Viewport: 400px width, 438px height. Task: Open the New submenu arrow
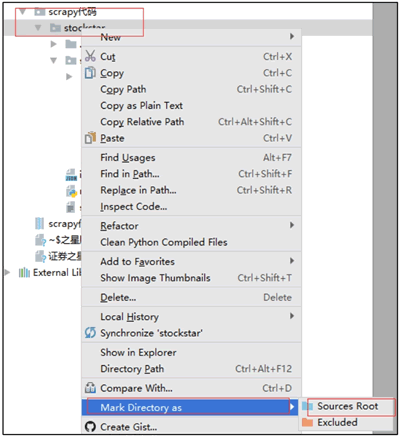[292, 36]
